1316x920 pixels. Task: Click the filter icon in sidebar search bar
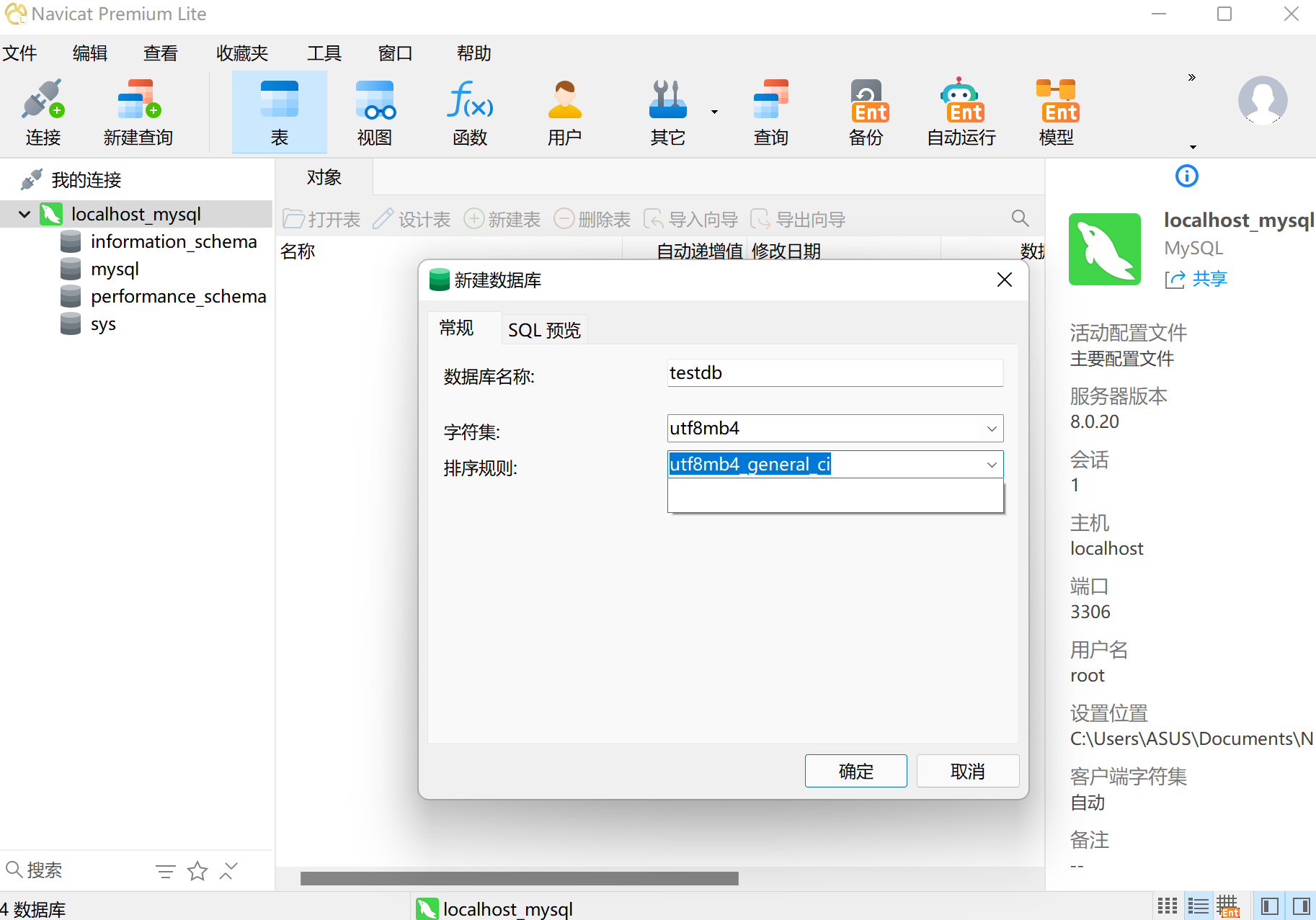click(x=166, y=872)
